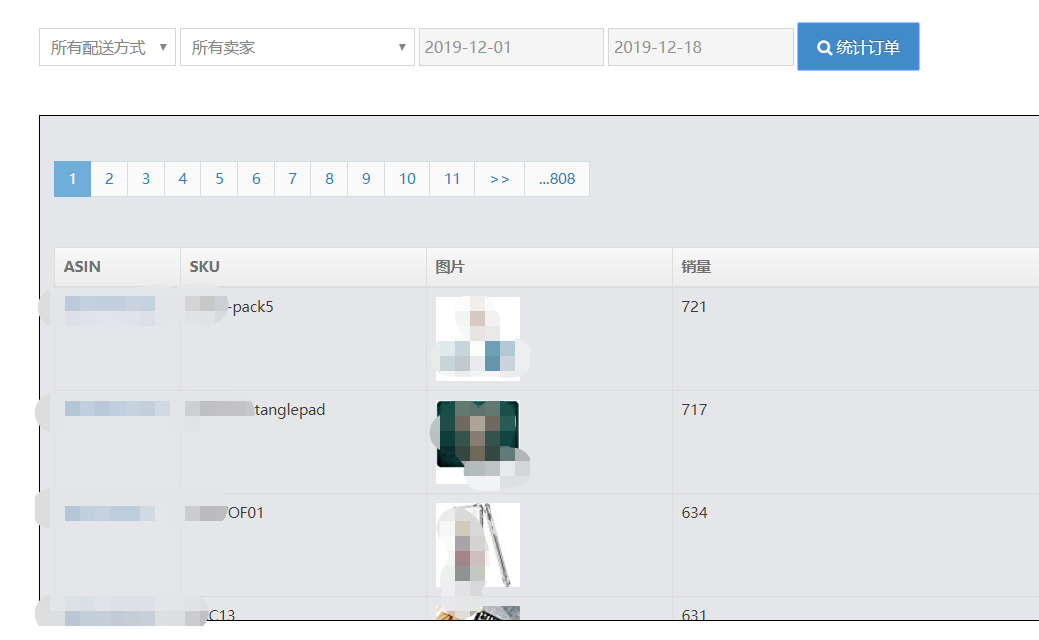Click the 统计订单 search button

(858, 47)
